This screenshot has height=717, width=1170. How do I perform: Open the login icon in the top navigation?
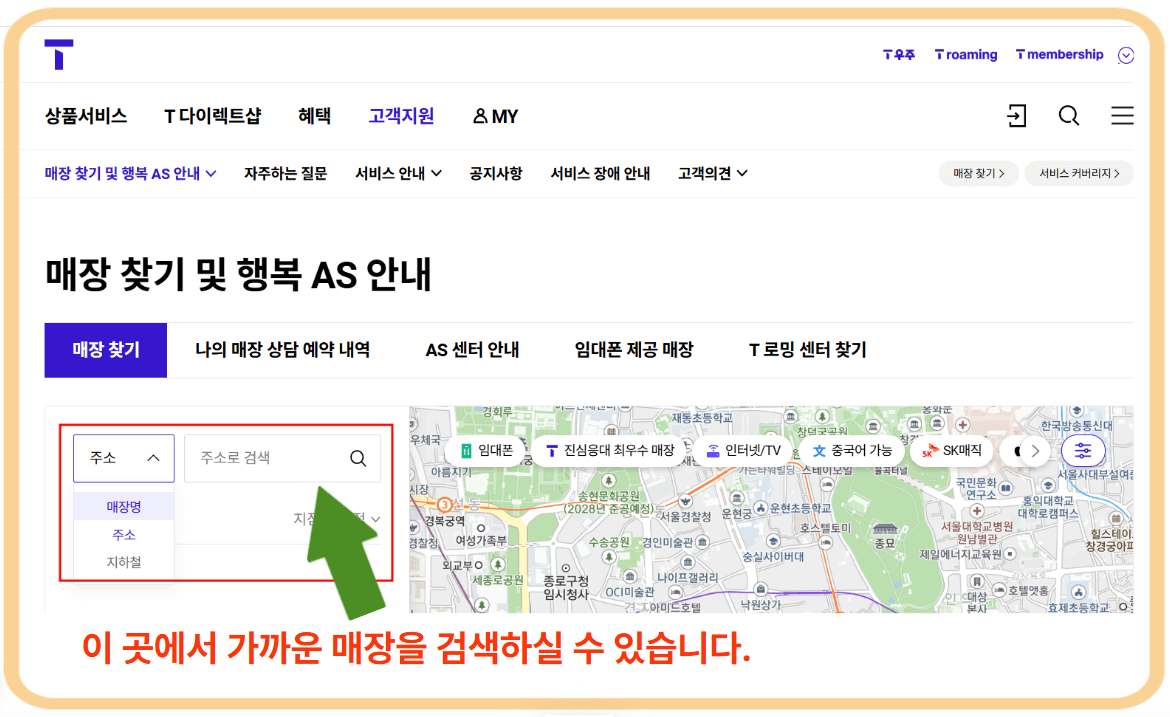(x=1017, y=116)
